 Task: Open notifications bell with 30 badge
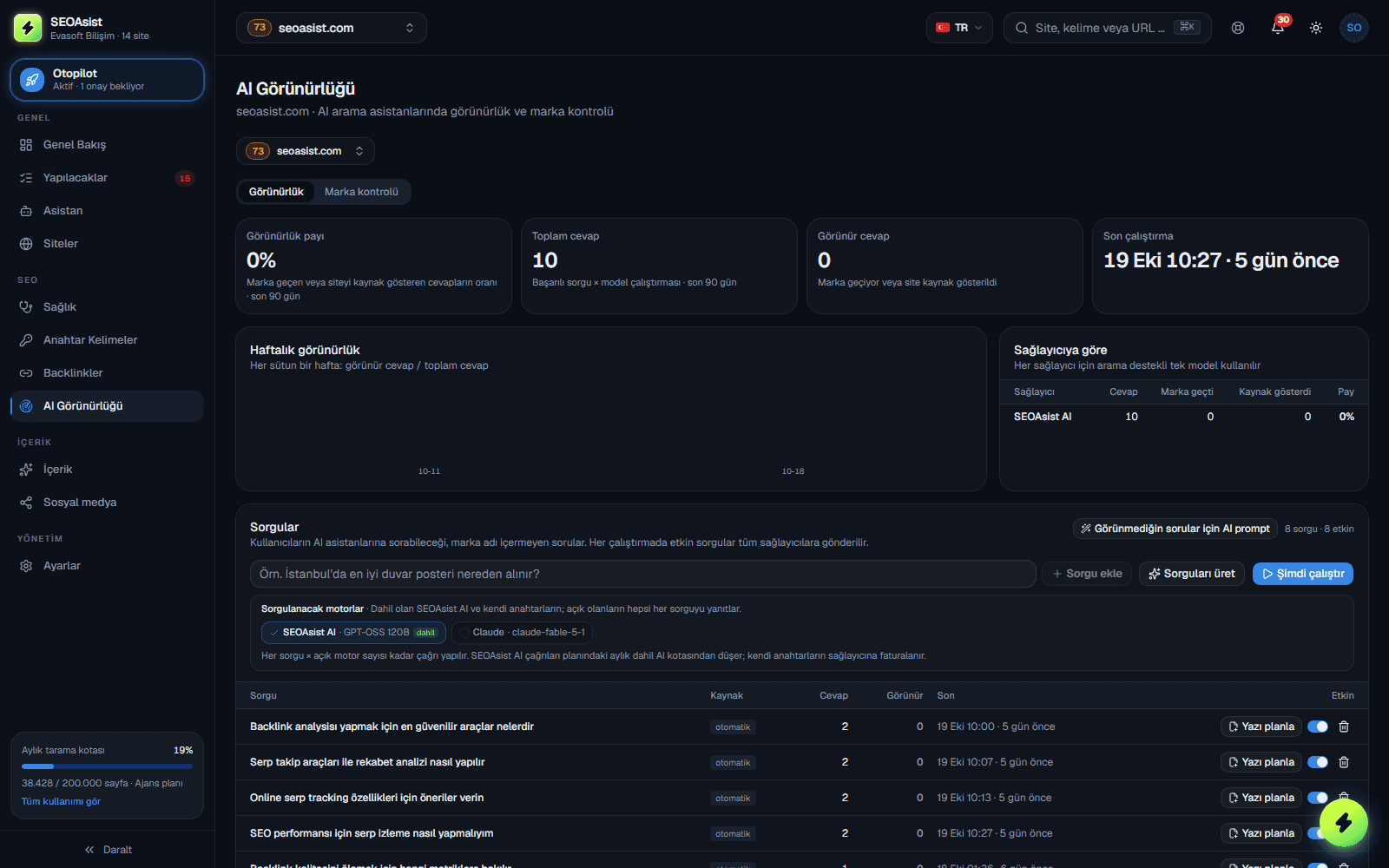(x=1278, y=28)
